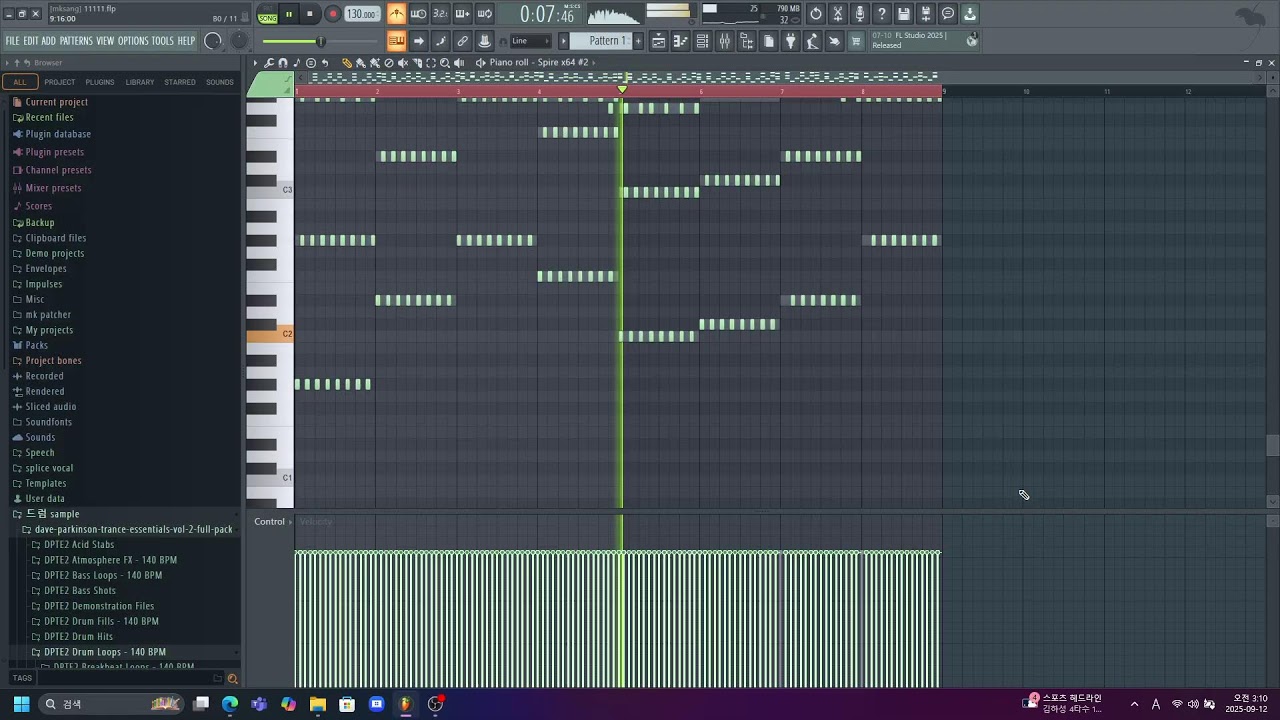Collapse the 드럼 sample folder

pos(52,514)
